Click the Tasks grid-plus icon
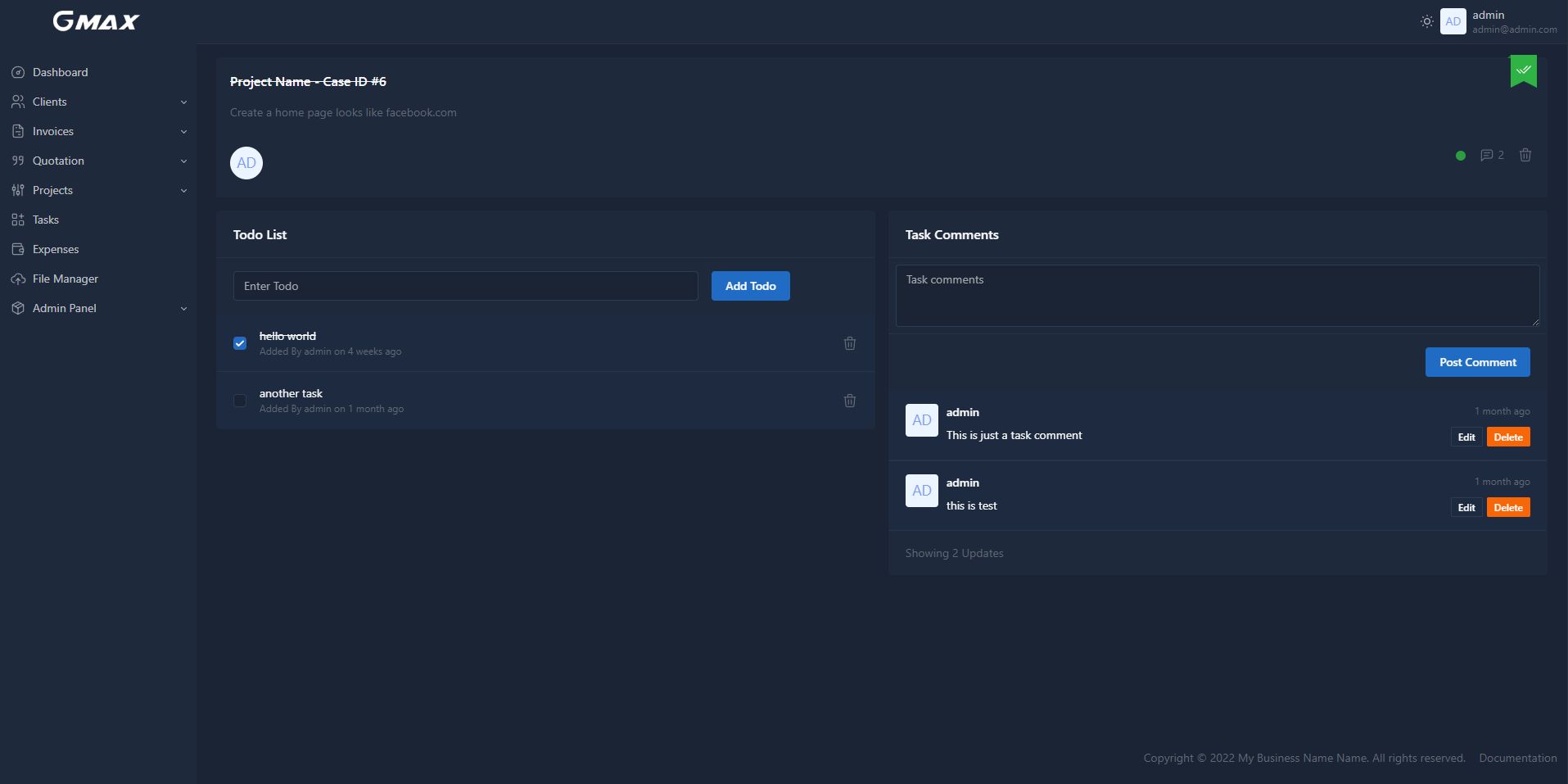 pos(18,220)
